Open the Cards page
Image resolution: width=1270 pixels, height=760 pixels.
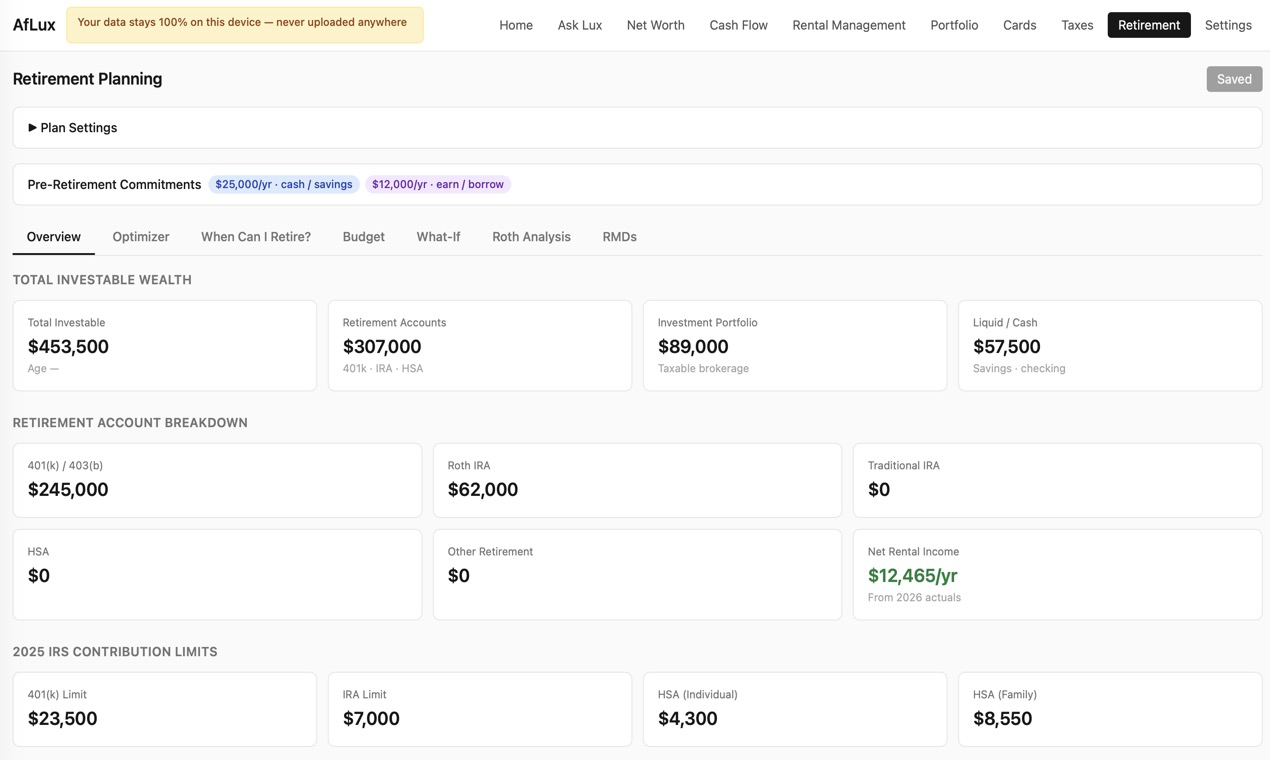[1020, 25]
